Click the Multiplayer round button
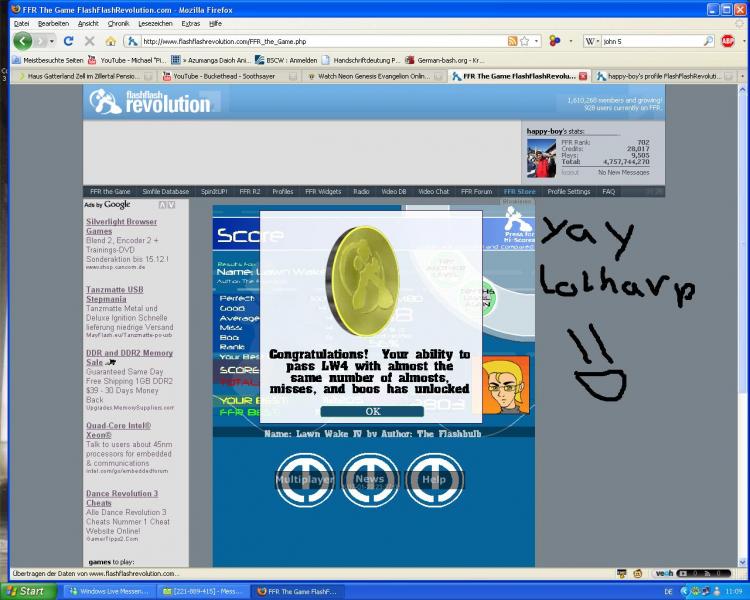This screenshot has width=750, height=600. (305, 479)
